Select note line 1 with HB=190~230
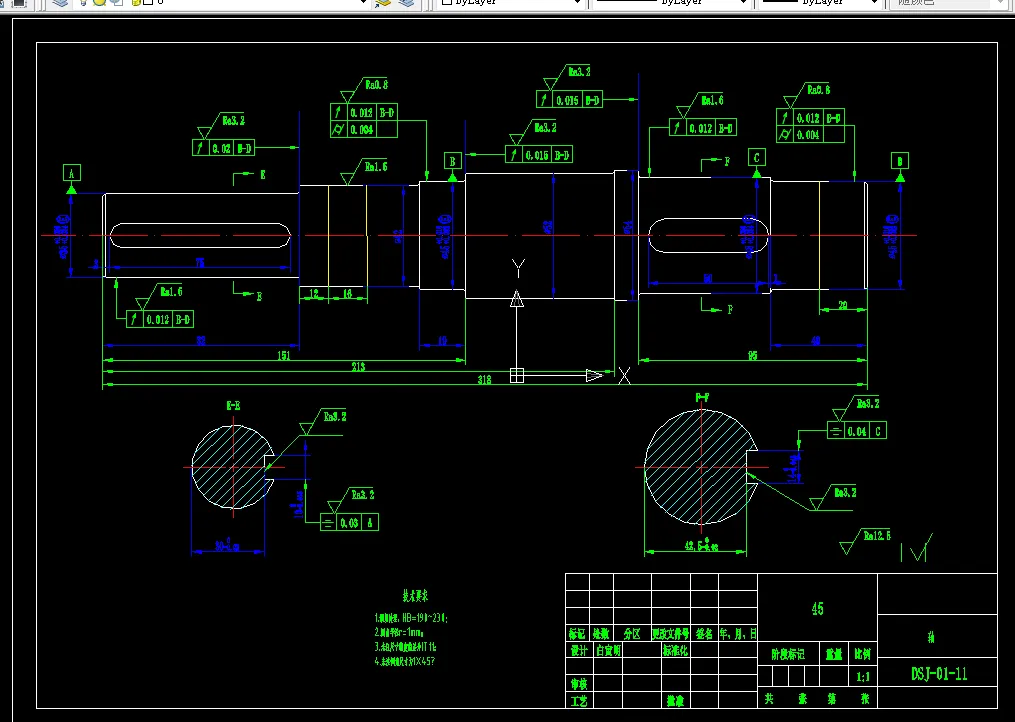 coord(411,618)
